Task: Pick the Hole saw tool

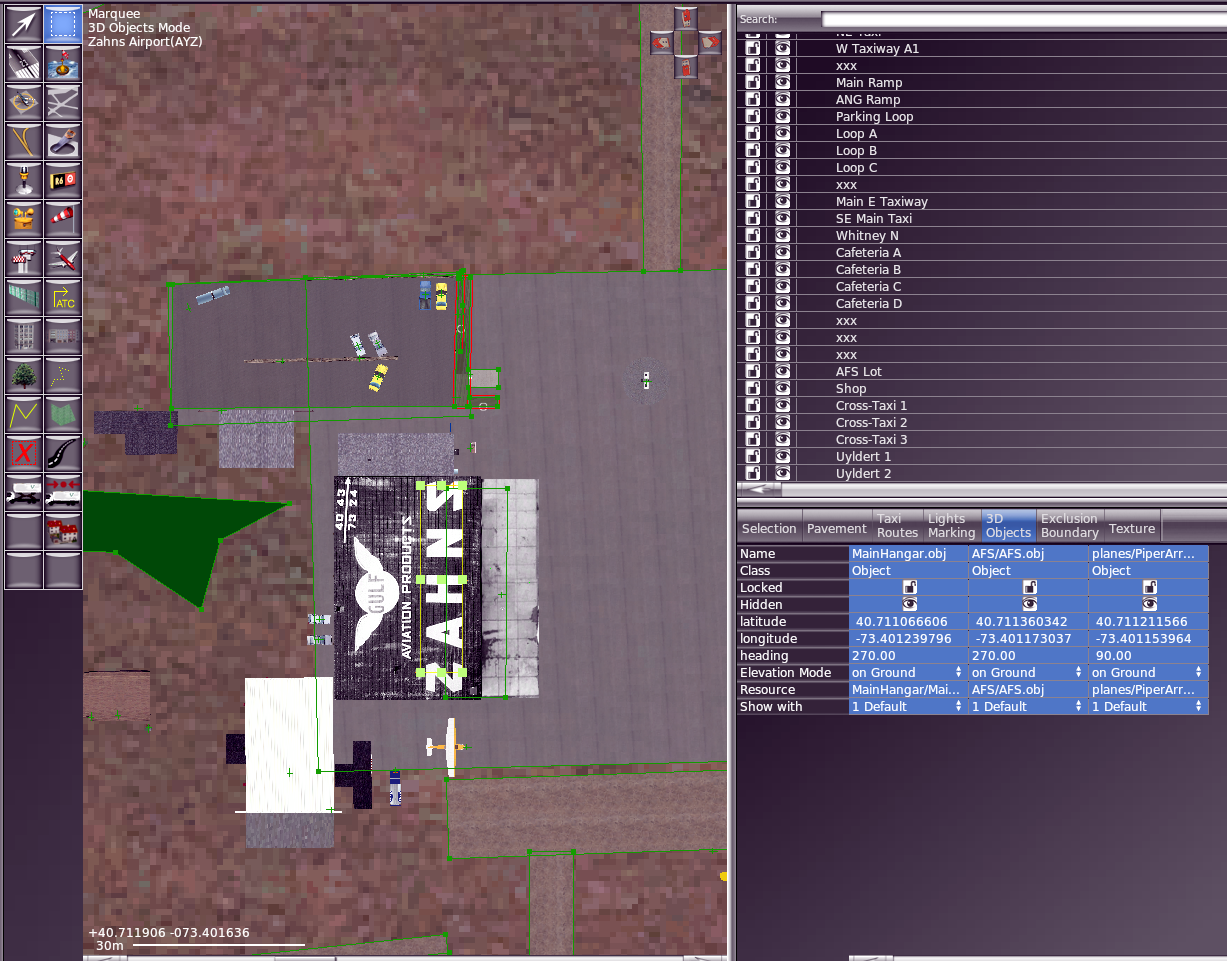Action: (x=63, y=141)
